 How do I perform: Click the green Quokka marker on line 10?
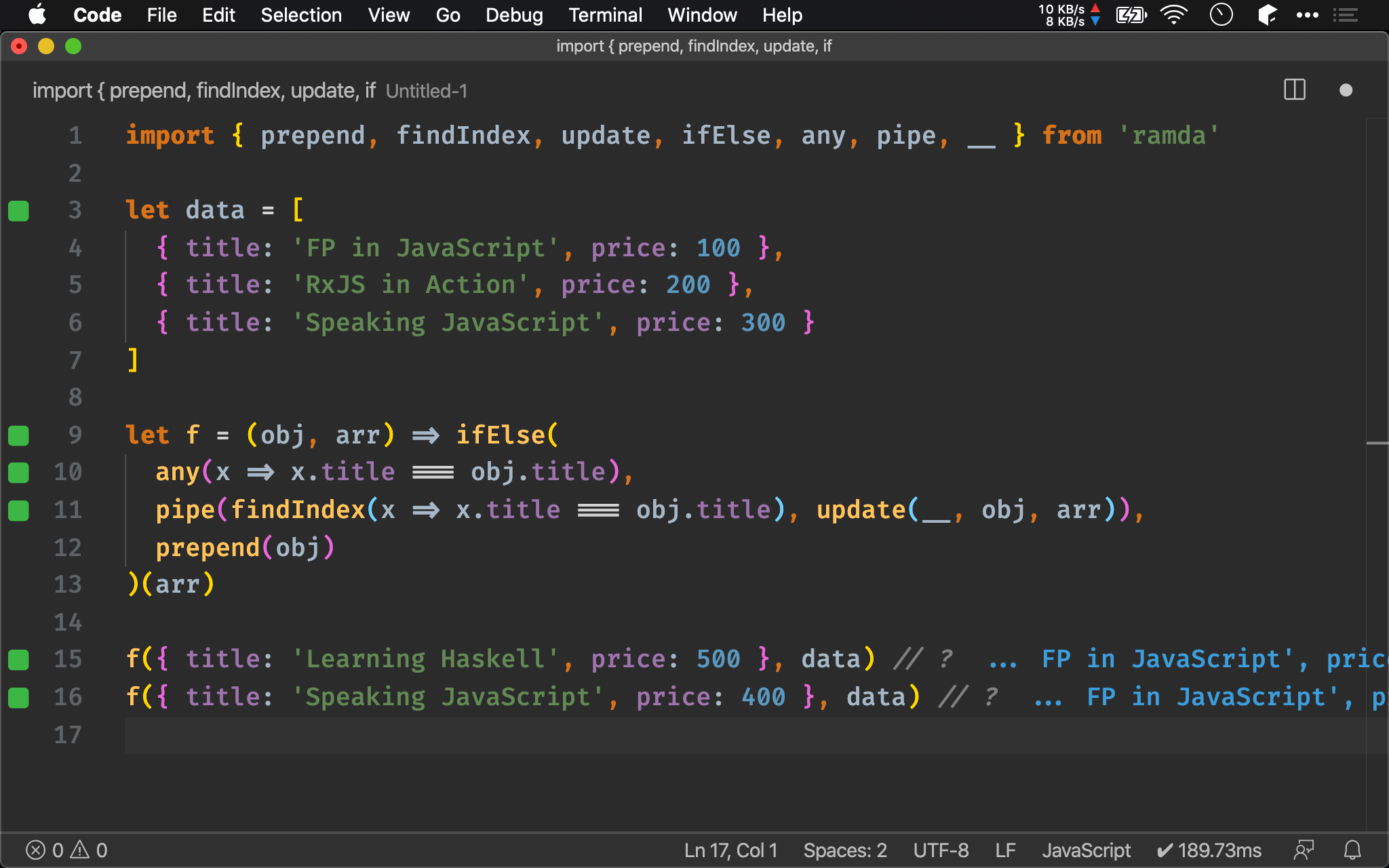18,473
